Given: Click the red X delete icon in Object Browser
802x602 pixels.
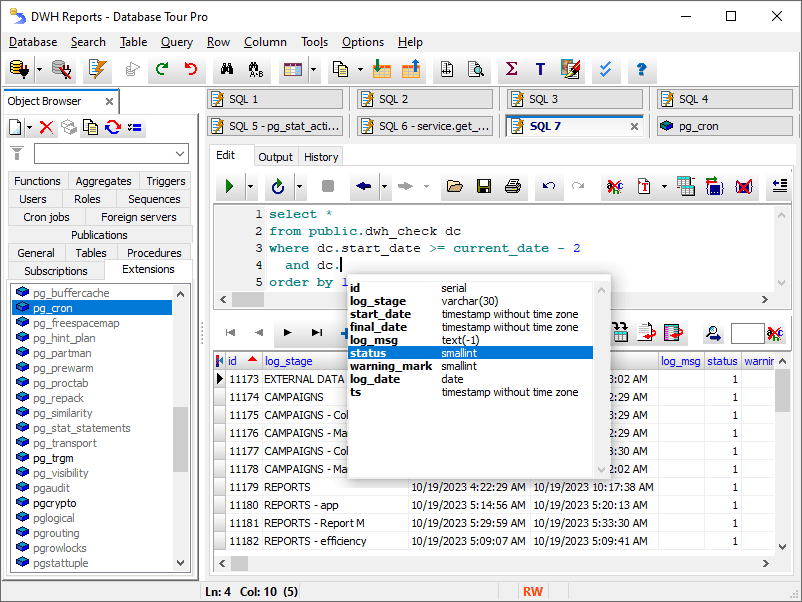Looking at the screenshot, I should (45, 127).
